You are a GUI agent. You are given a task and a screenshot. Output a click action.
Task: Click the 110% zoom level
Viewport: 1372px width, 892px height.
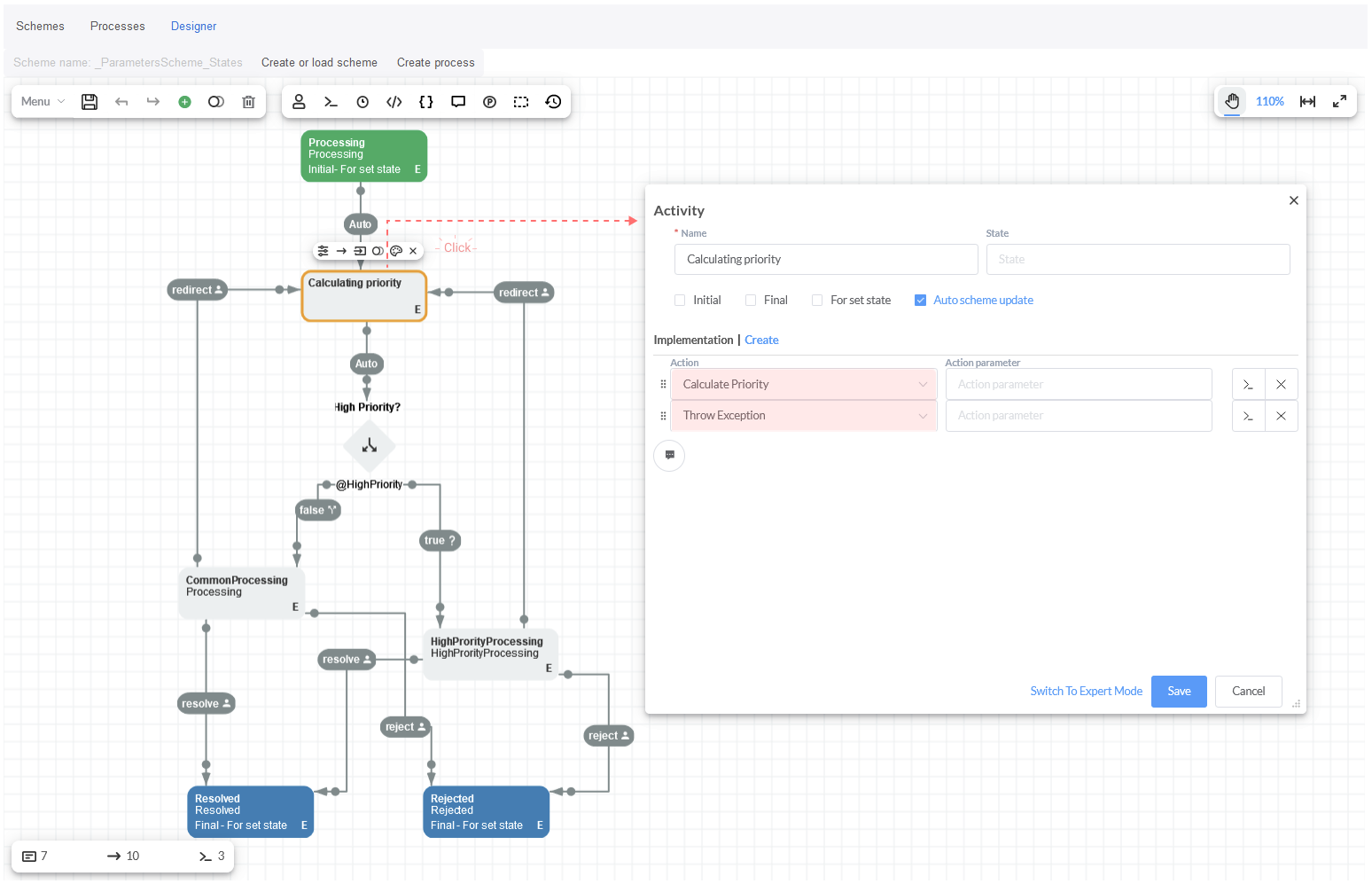pyautogui.click(x=1269, y=102)
